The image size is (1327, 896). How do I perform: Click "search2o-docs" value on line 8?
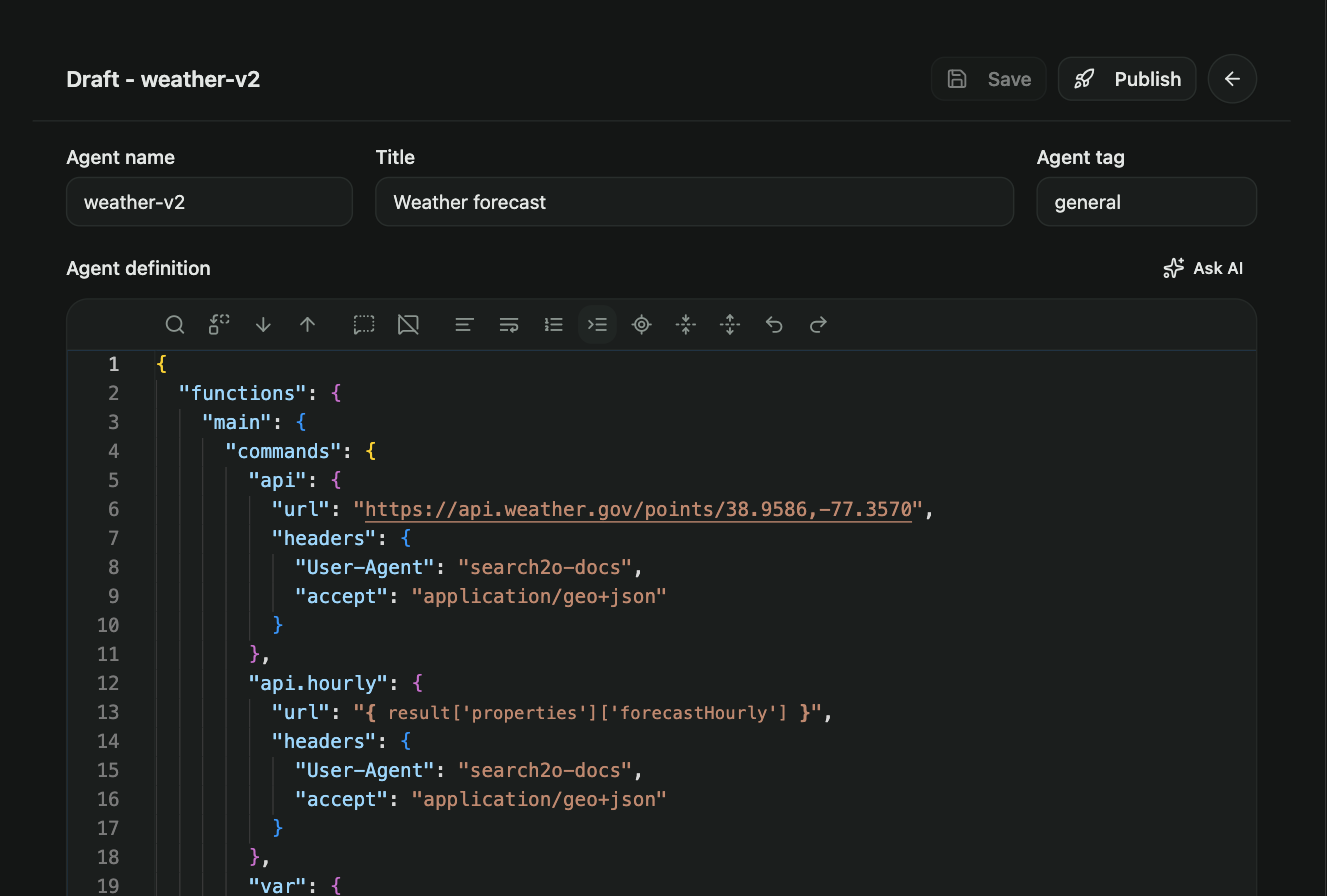[x=546, y=567]
